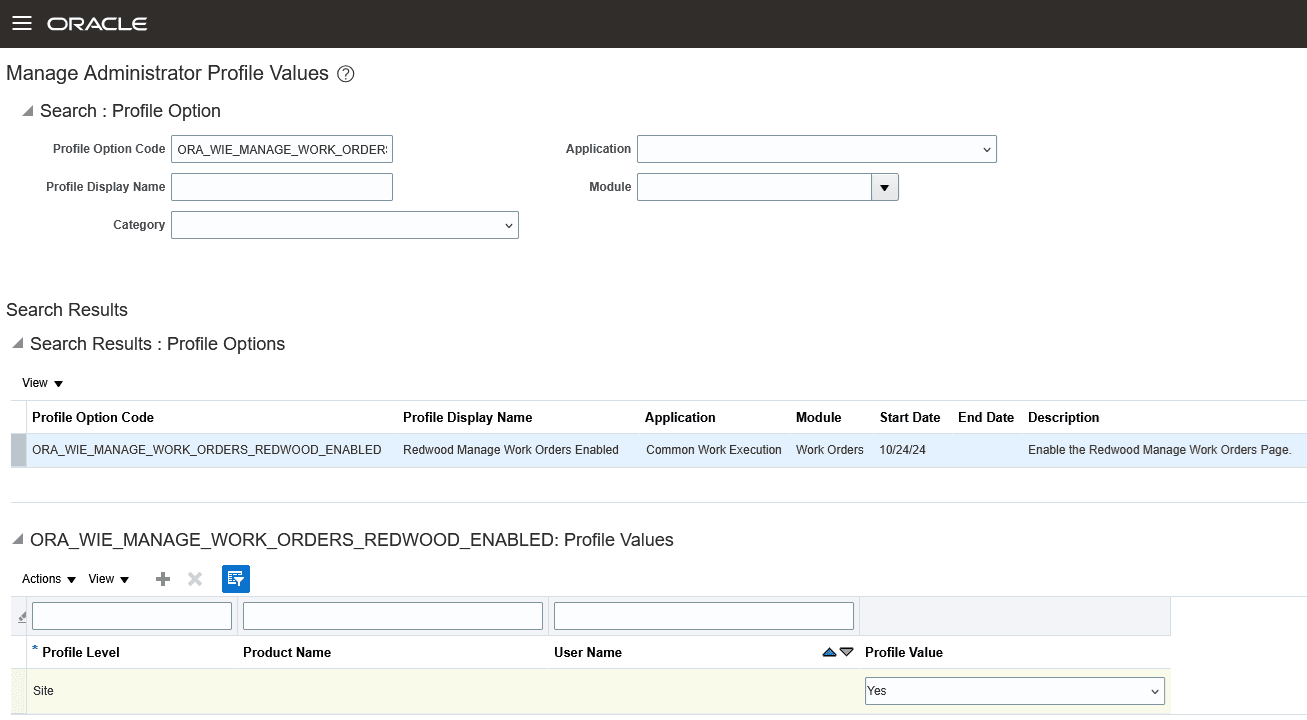Click the Product Name column header
The image size is (1307, 720).
[287, 652]
